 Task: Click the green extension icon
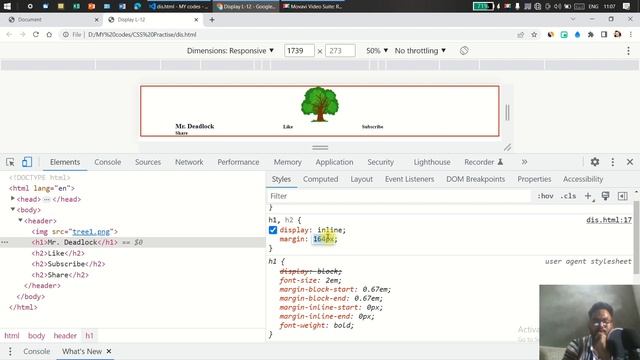pyautogui.click(x=564, y=35)
